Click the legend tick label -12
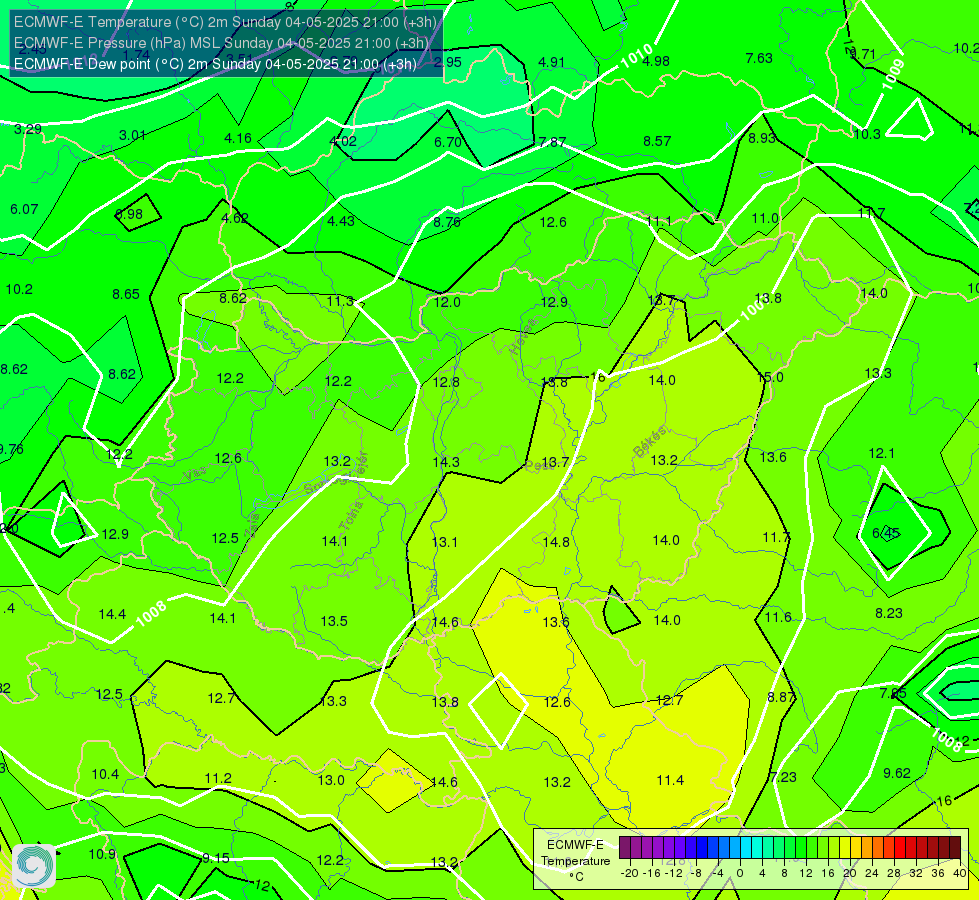 [674, 873]
